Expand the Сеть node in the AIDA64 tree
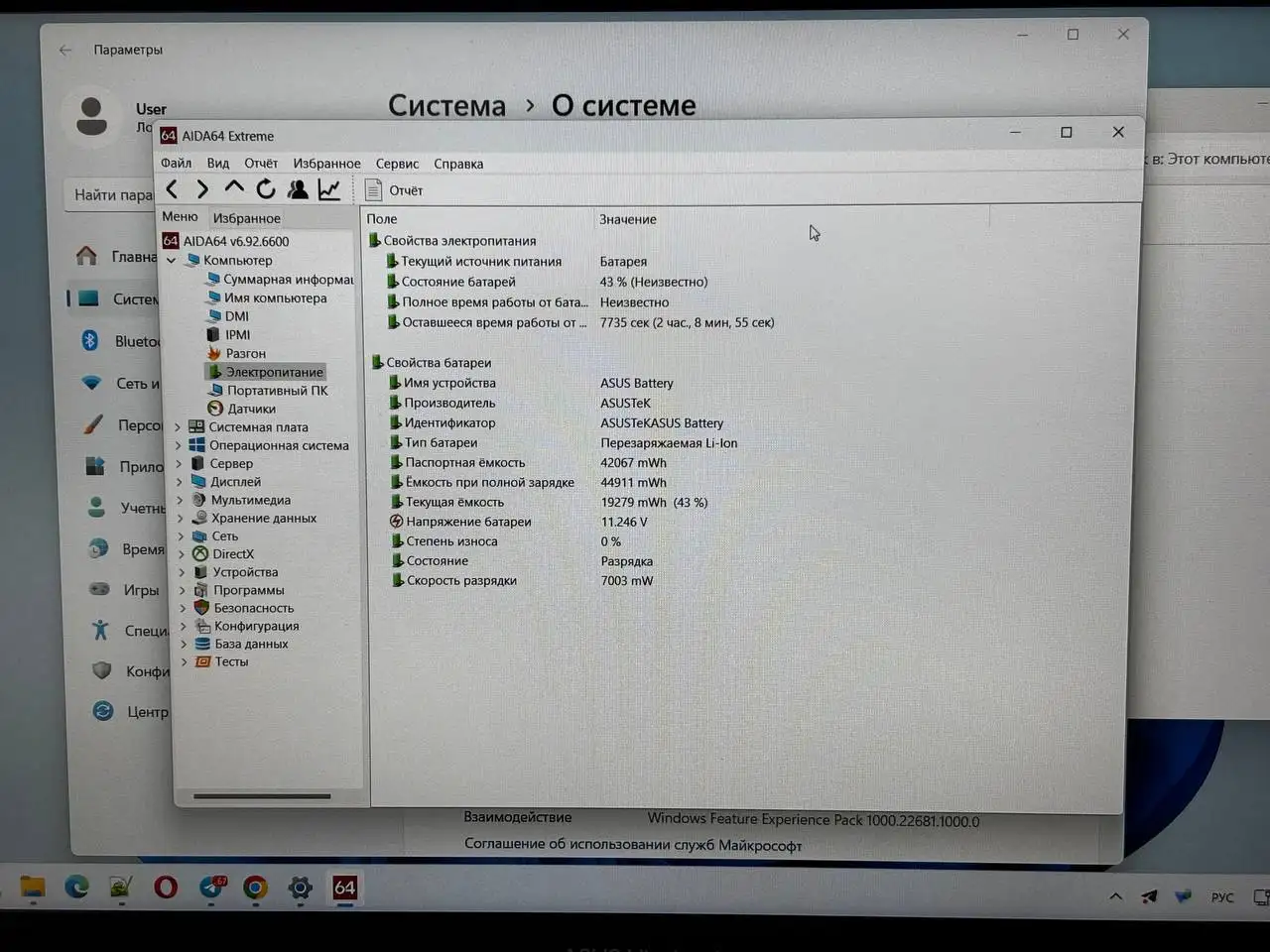The height and width of the screenshot is (952, 1270). tap(182, 536)
